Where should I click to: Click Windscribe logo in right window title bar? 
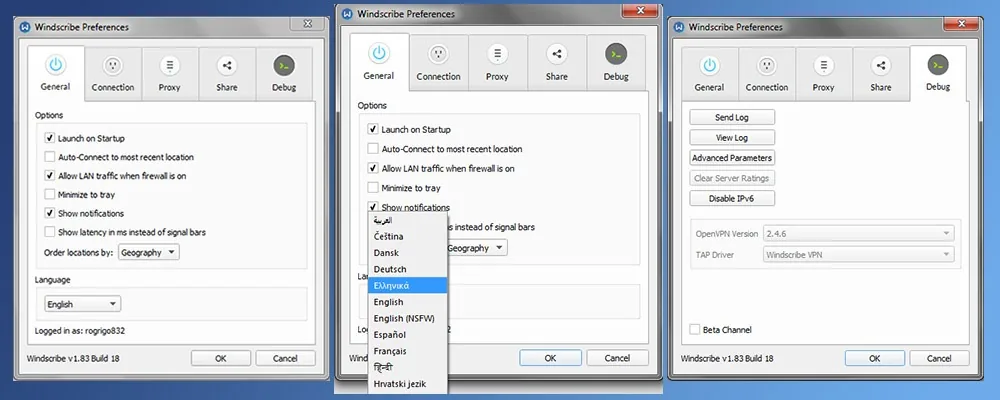pyautogui.click(x=679, y=27)
